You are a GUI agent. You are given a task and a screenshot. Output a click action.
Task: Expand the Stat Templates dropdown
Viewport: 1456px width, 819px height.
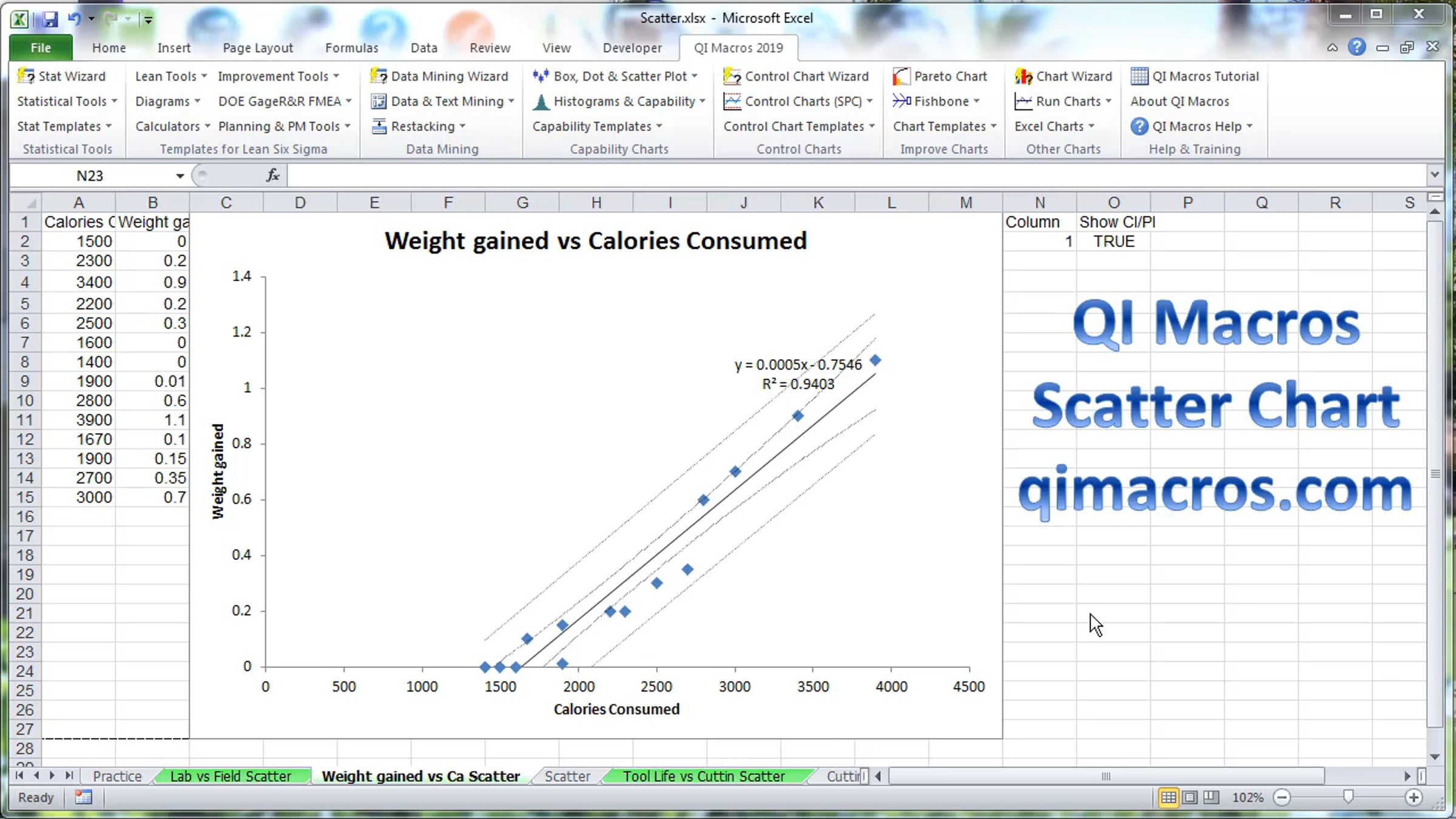tap(64, 126)
